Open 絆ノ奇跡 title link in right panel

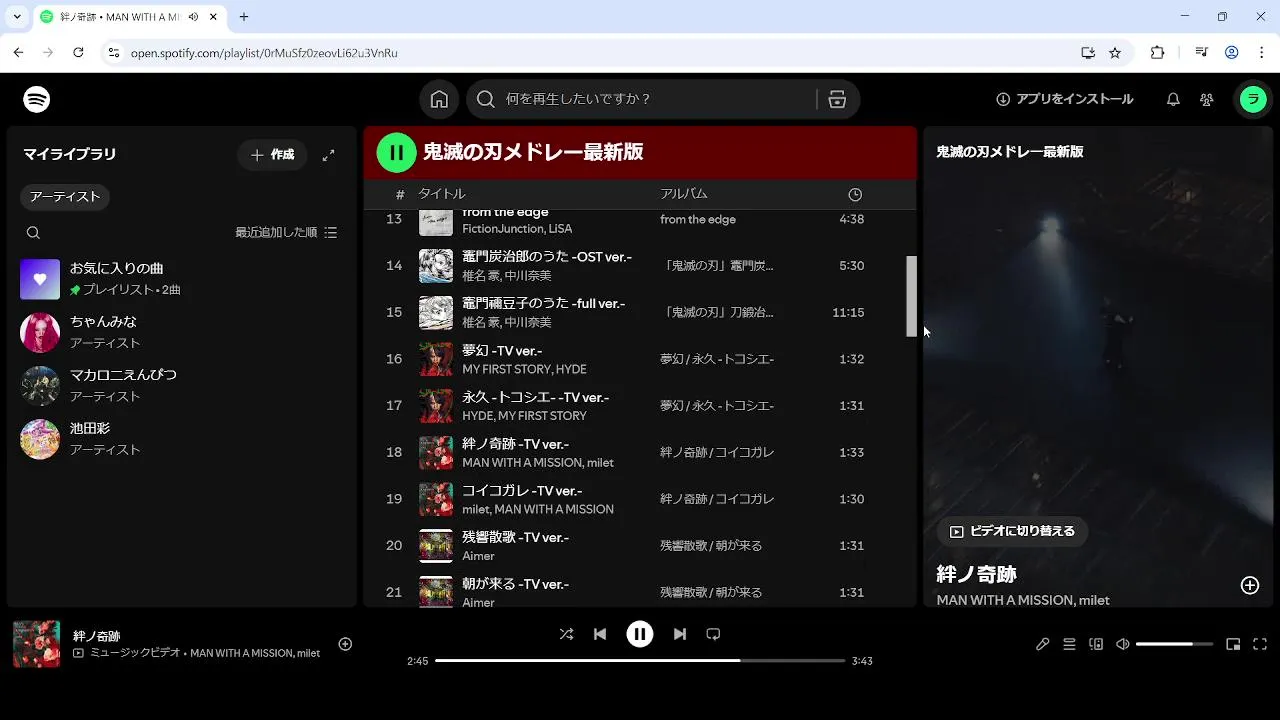click(977, 575)
